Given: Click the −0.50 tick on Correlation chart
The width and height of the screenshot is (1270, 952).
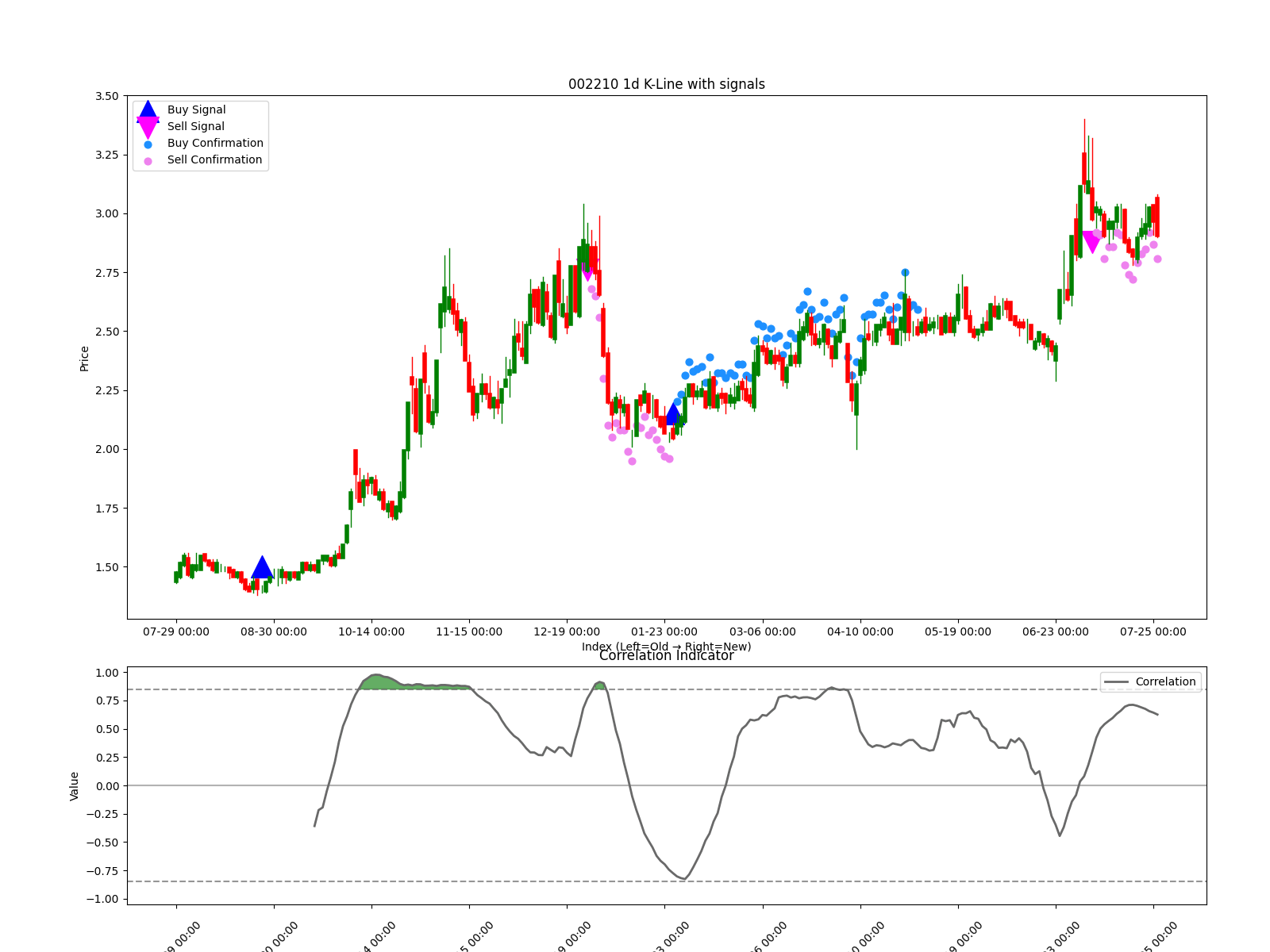Looking at the screenshot, I should click(101, 843).
